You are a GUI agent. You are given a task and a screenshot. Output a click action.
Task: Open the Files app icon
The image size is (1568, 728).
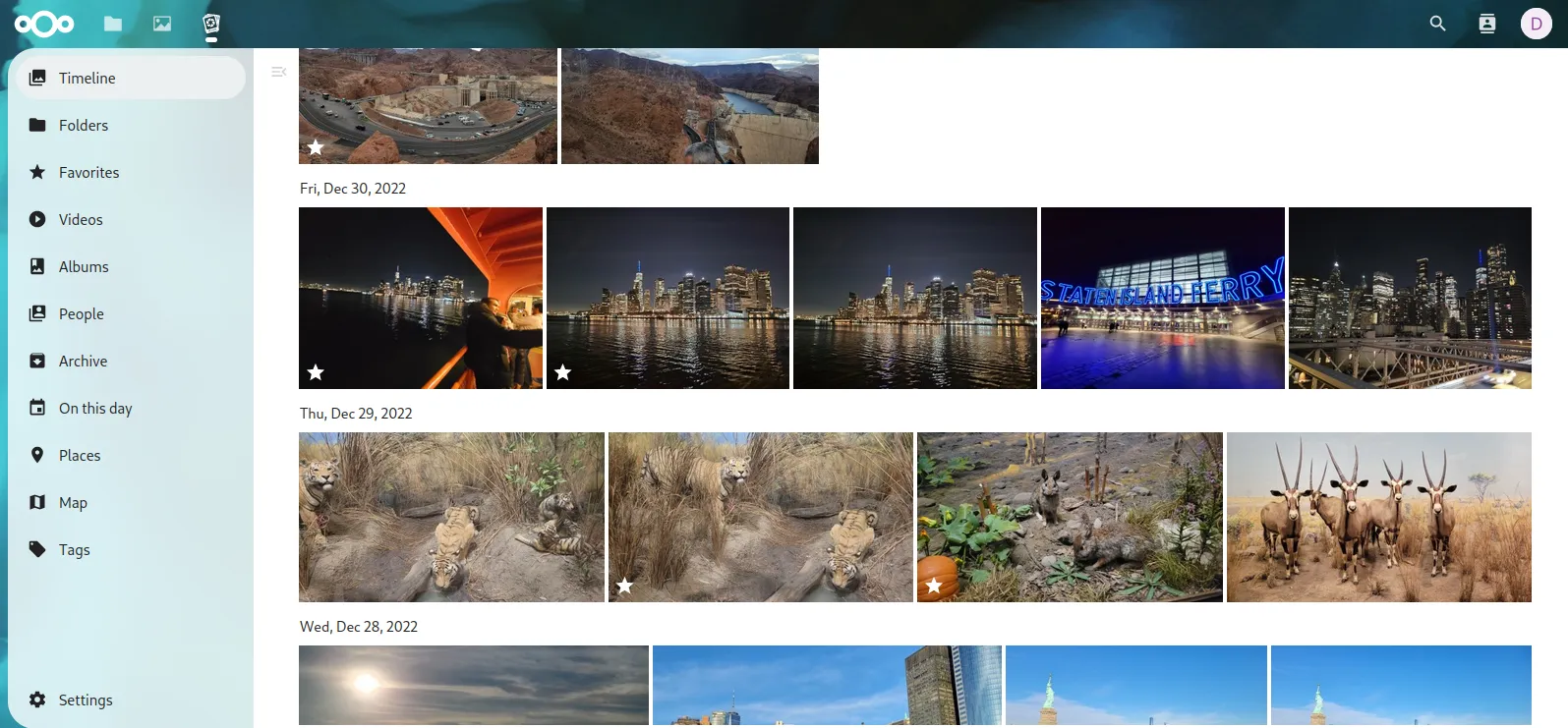113,24
